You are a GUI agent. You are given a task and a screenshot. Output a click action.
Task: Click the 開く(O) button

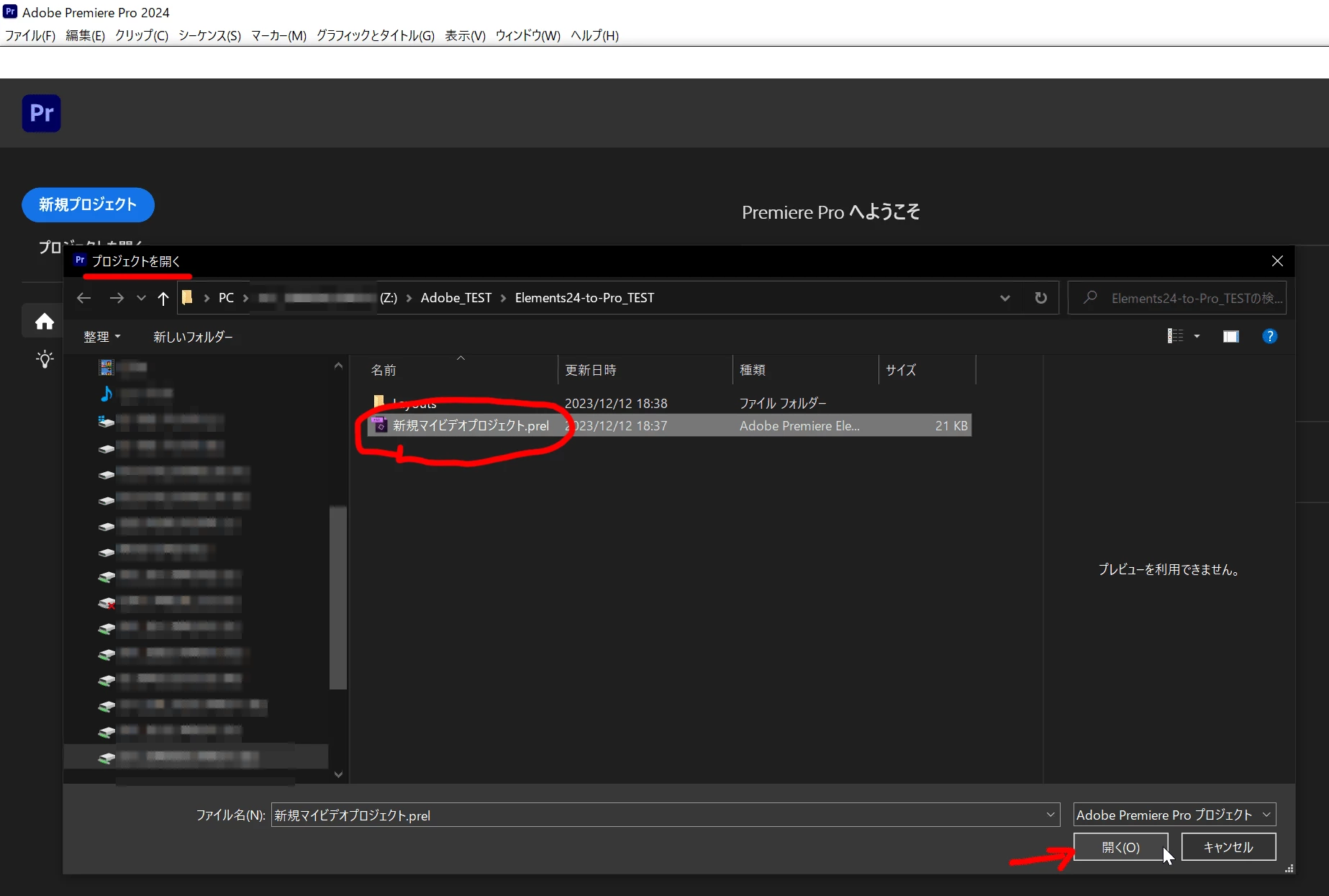click(x=1120, y=847)
